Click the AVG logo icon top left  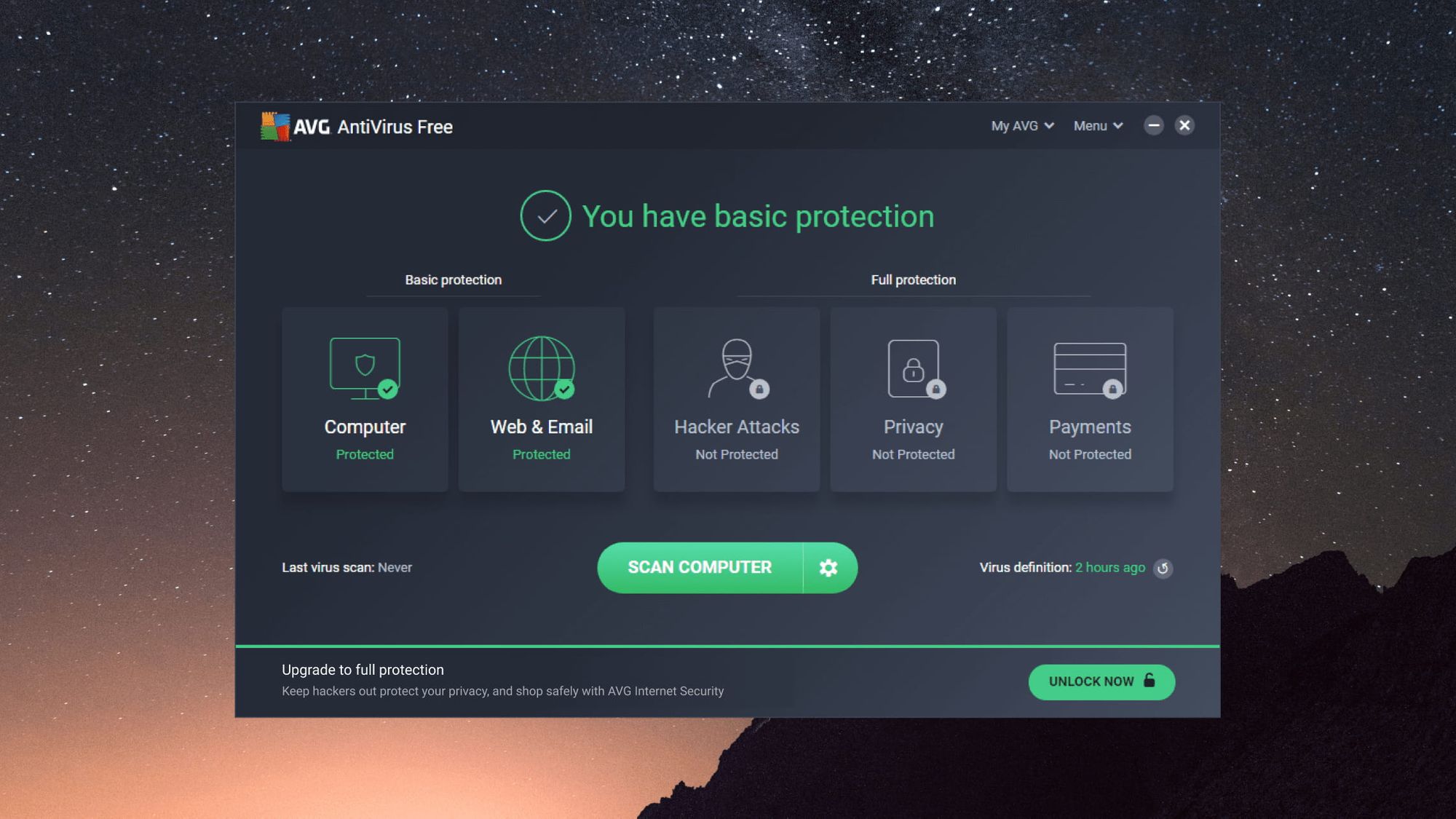[x=274, y=126]
